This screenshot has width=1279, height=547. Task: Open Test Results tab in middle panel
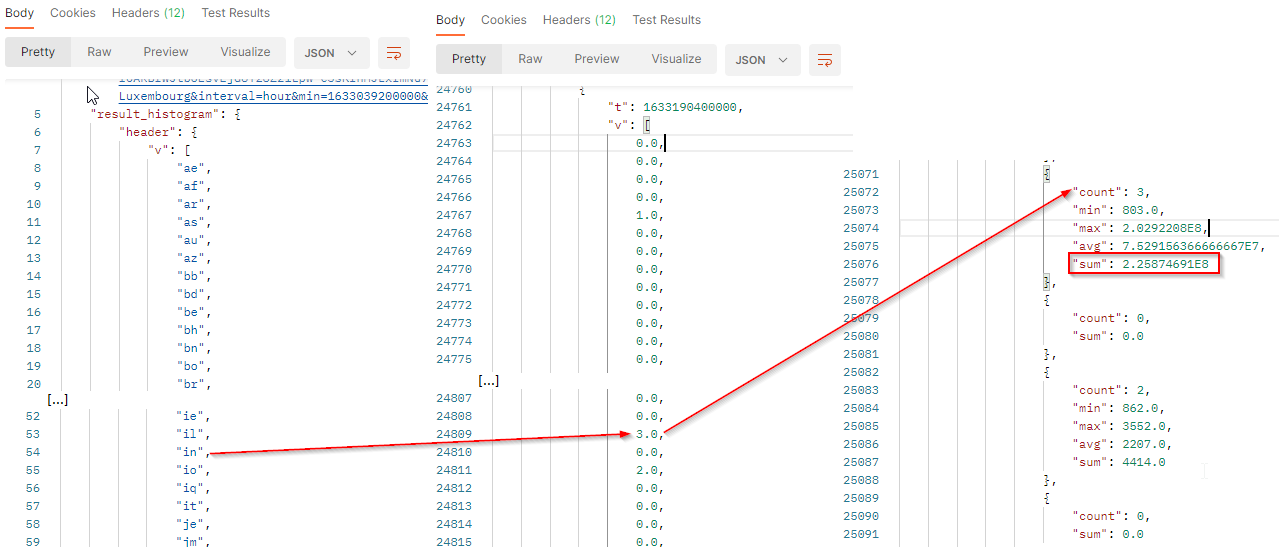pyautogui.click(x=667, y=20)
